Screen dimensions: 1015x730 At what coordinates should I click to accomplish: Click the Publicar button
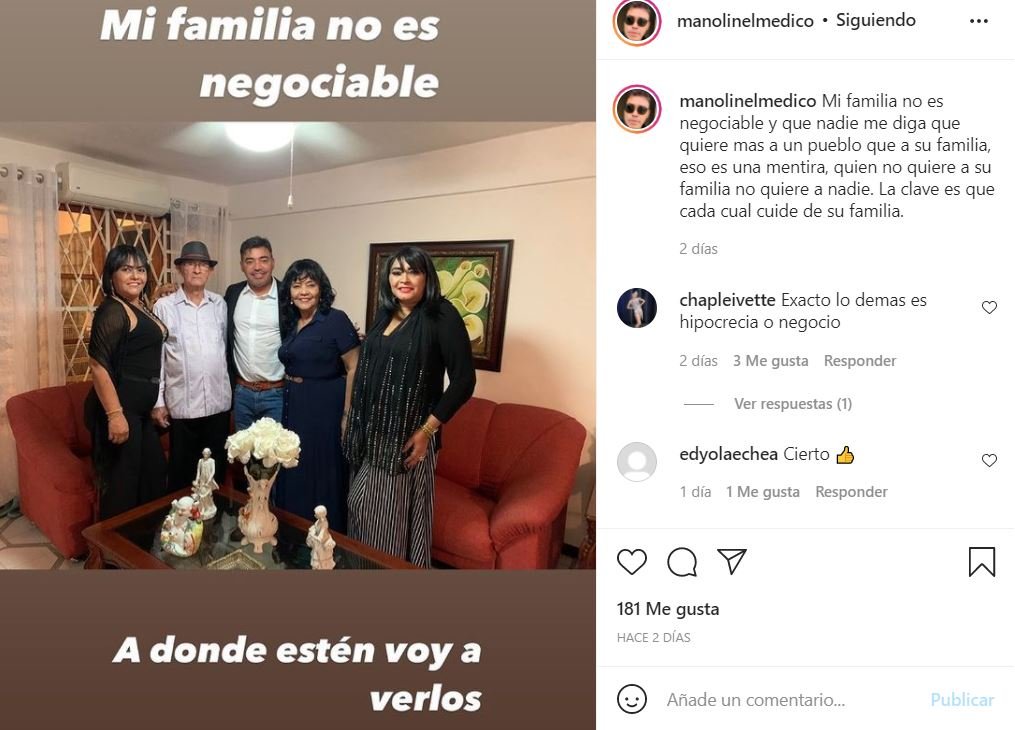(962, 700)
